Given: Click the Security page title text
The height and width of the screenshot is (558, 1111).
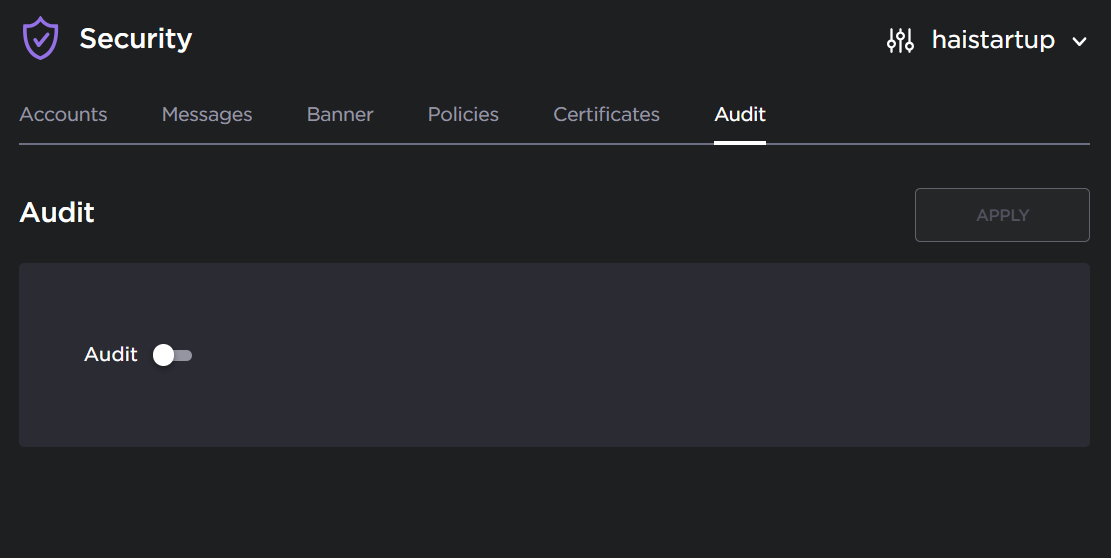Looking at the screenshot, I should coord(135,39).
